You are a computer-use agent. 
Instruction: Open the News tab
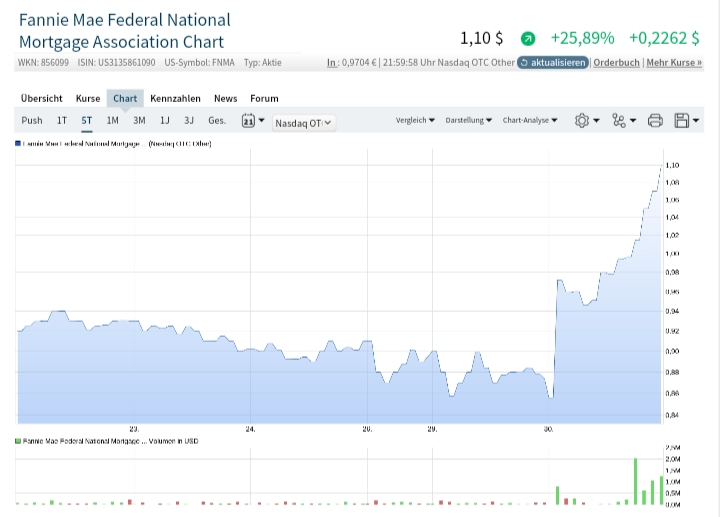click(225, 98)
